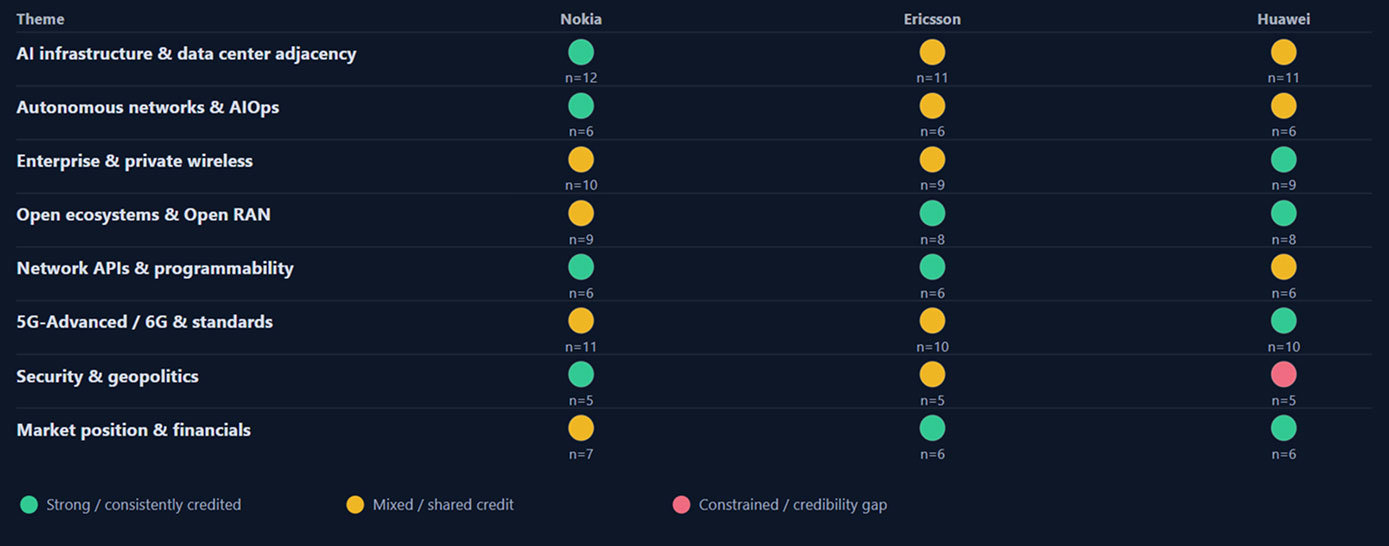
Task: Click the yellow legend swatch for Mixed
Action: pos(355,505)
